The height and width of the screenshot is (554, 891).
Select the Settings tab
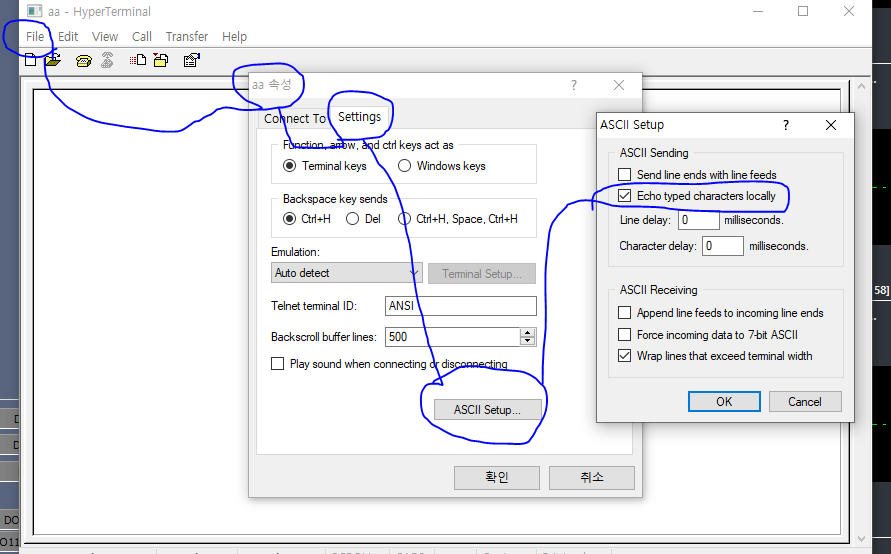(359, 117)
